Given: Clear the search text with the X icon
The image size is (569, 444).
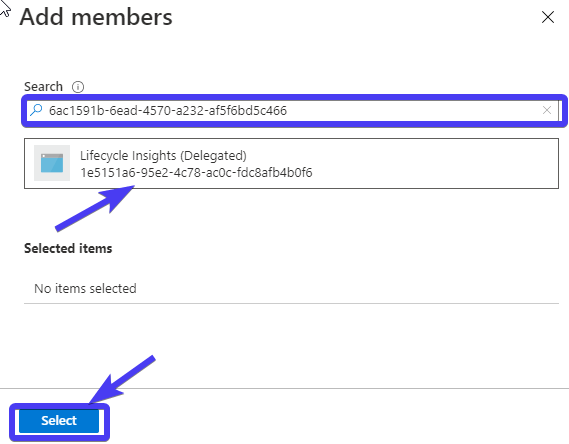Looking at the screenshot, I should click(x=547, y=110).
